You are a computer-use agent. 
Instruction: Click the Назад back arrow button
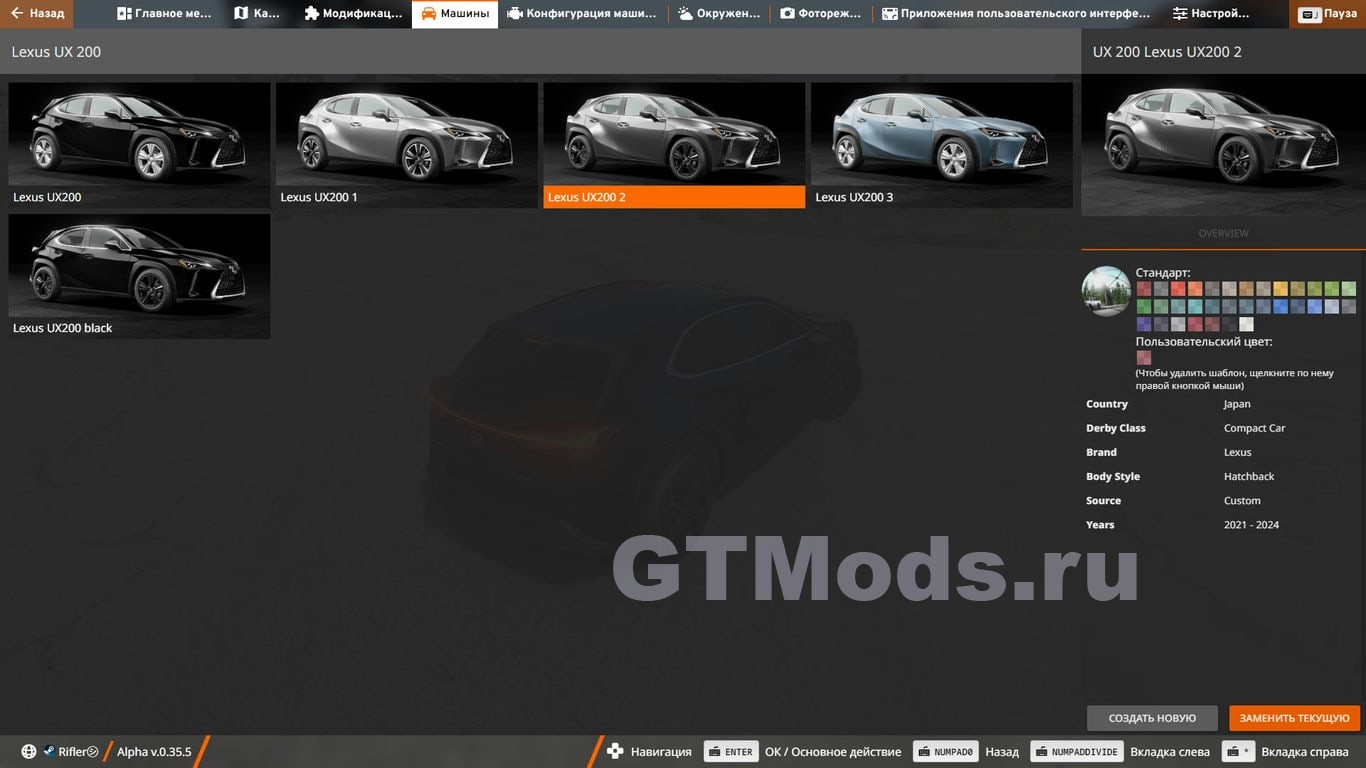[x=37, y=14]
